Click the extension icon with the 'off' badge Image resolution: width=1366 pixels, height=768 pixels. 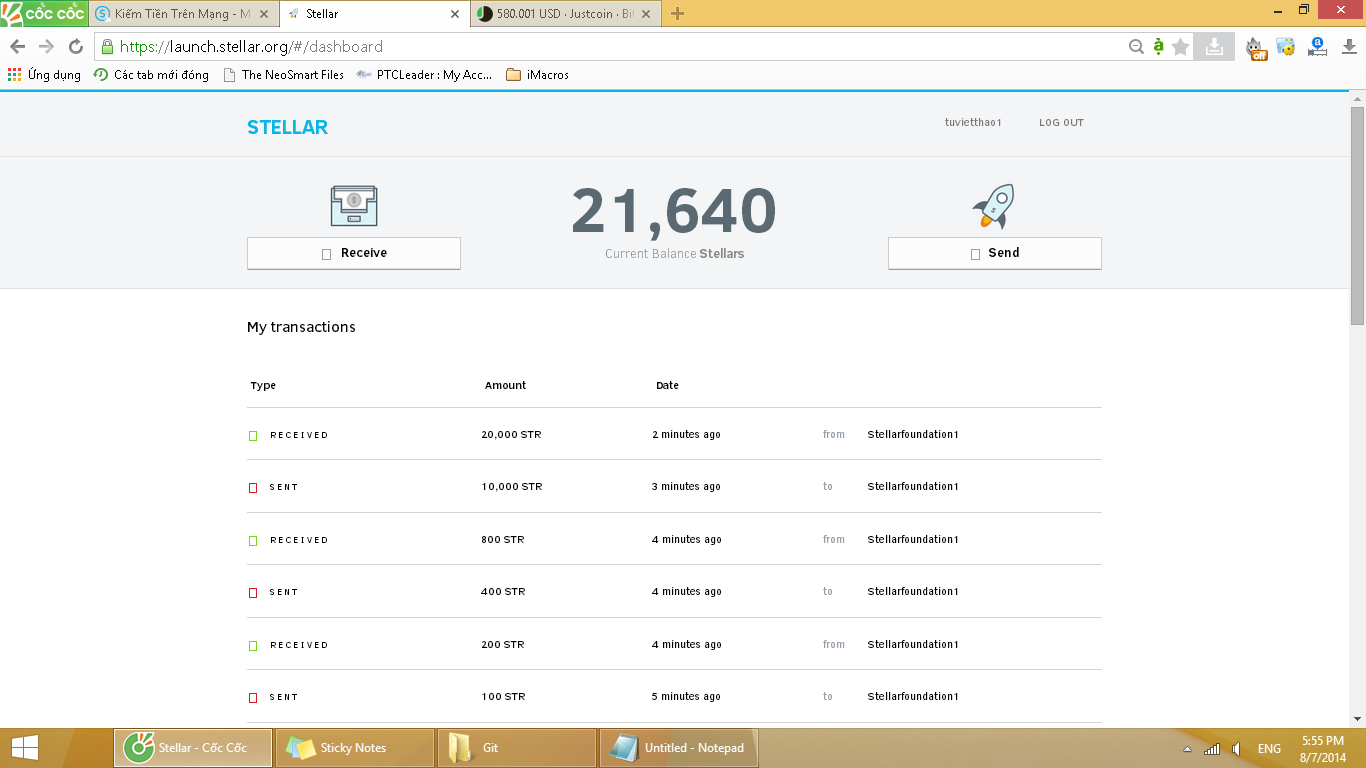[1256, 47]
